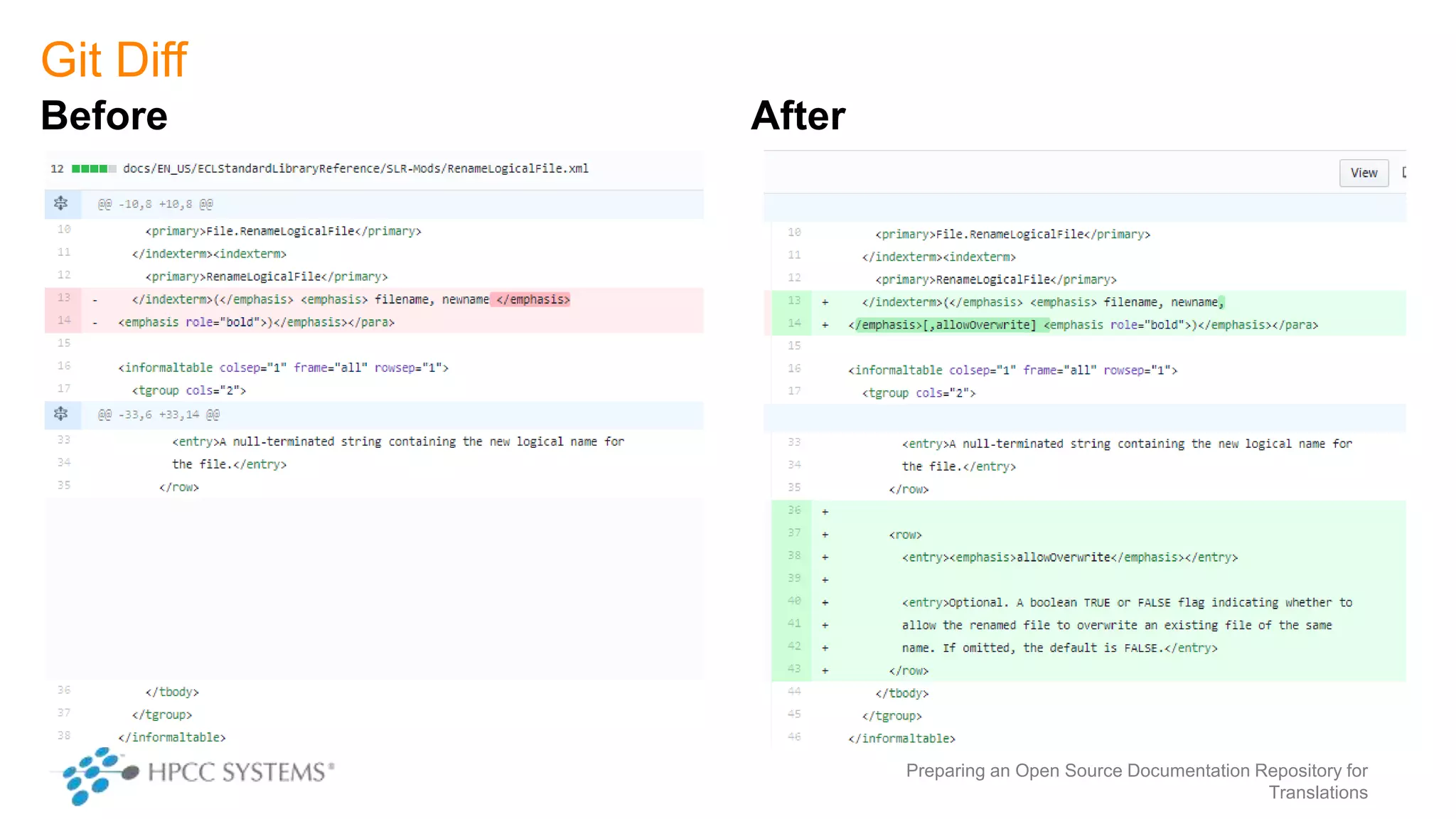The width and height of the screenshot is (1456, 819).
Task: Click added line number 36 in After pane
Action: pyautogui.click(x=794, y=510)
